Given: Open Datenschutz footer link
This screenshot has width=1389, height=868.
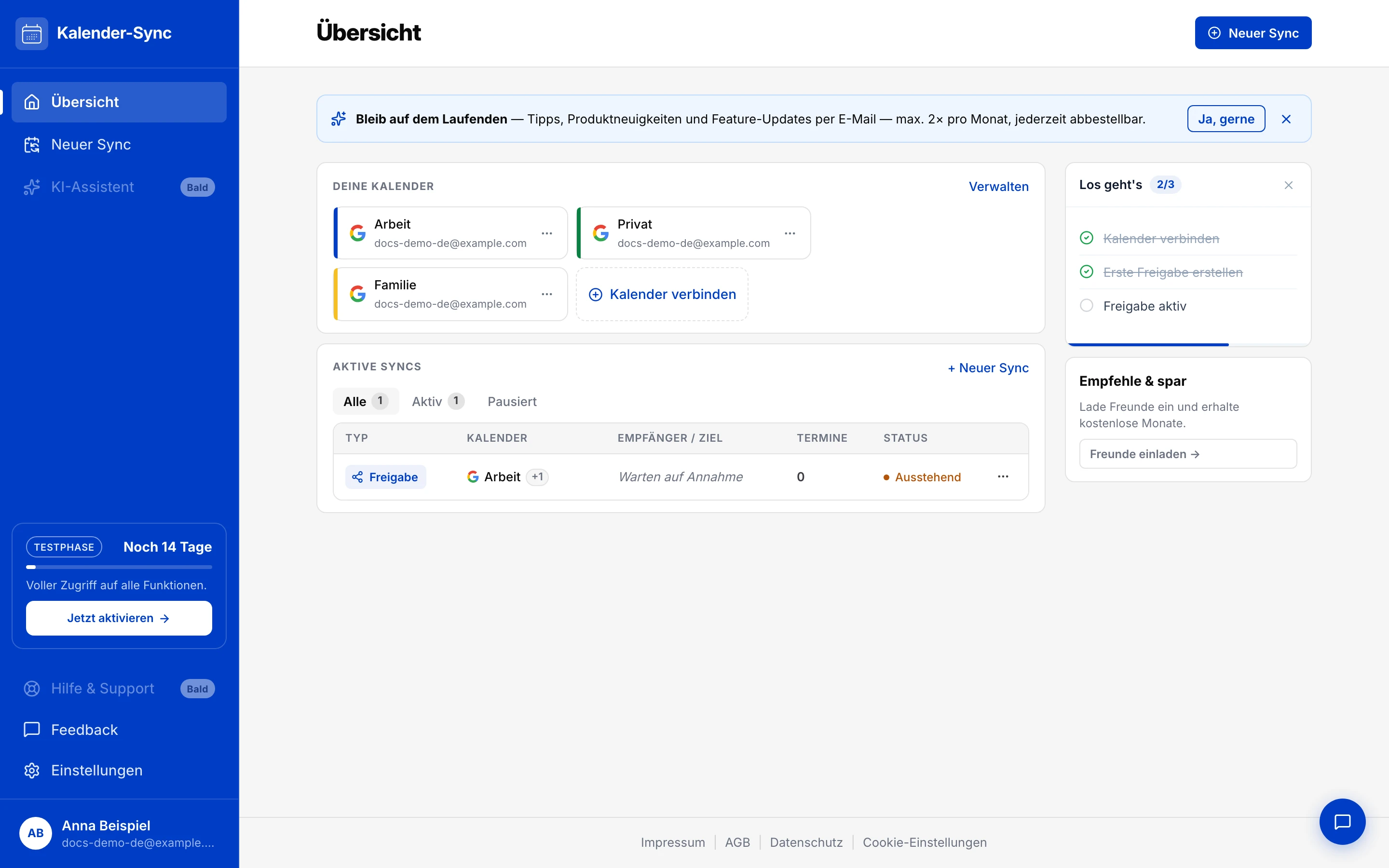Looking at the screenshot, I should tap(806, 842).
